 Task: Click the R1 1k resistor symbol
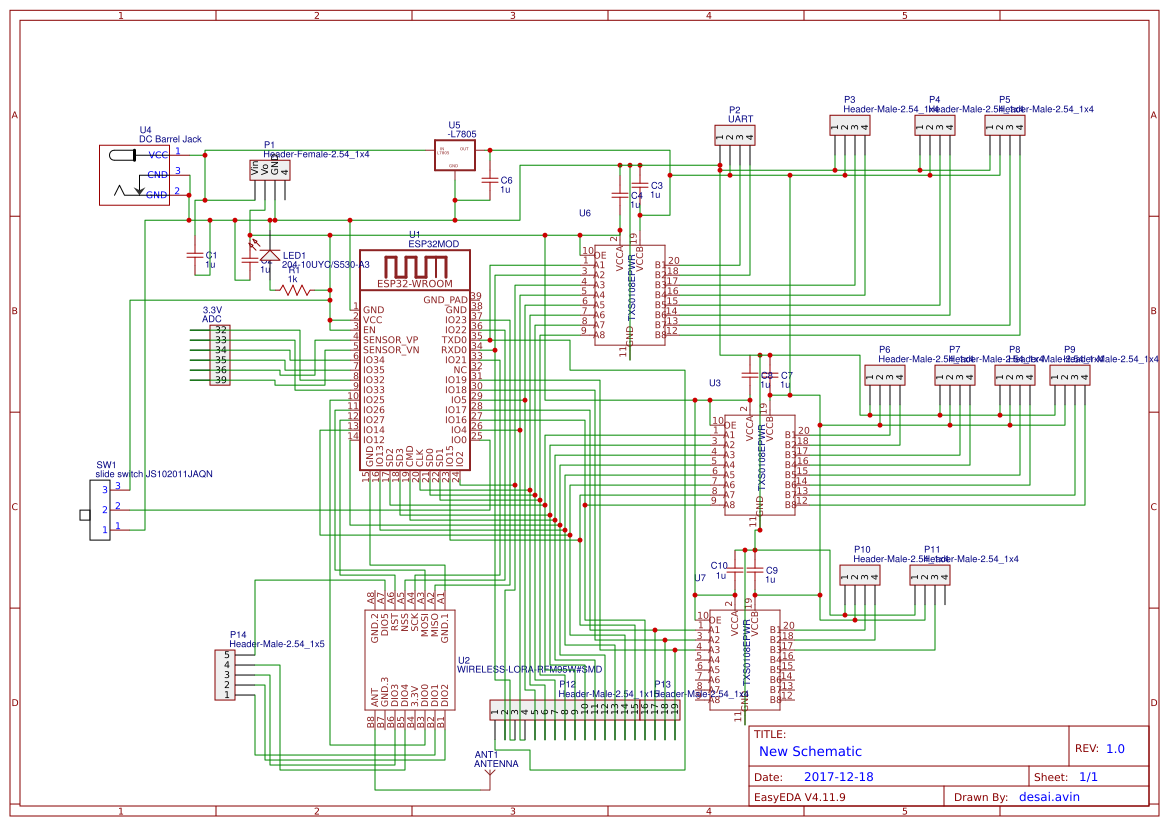pyautogui.click(x=296, y=290)
